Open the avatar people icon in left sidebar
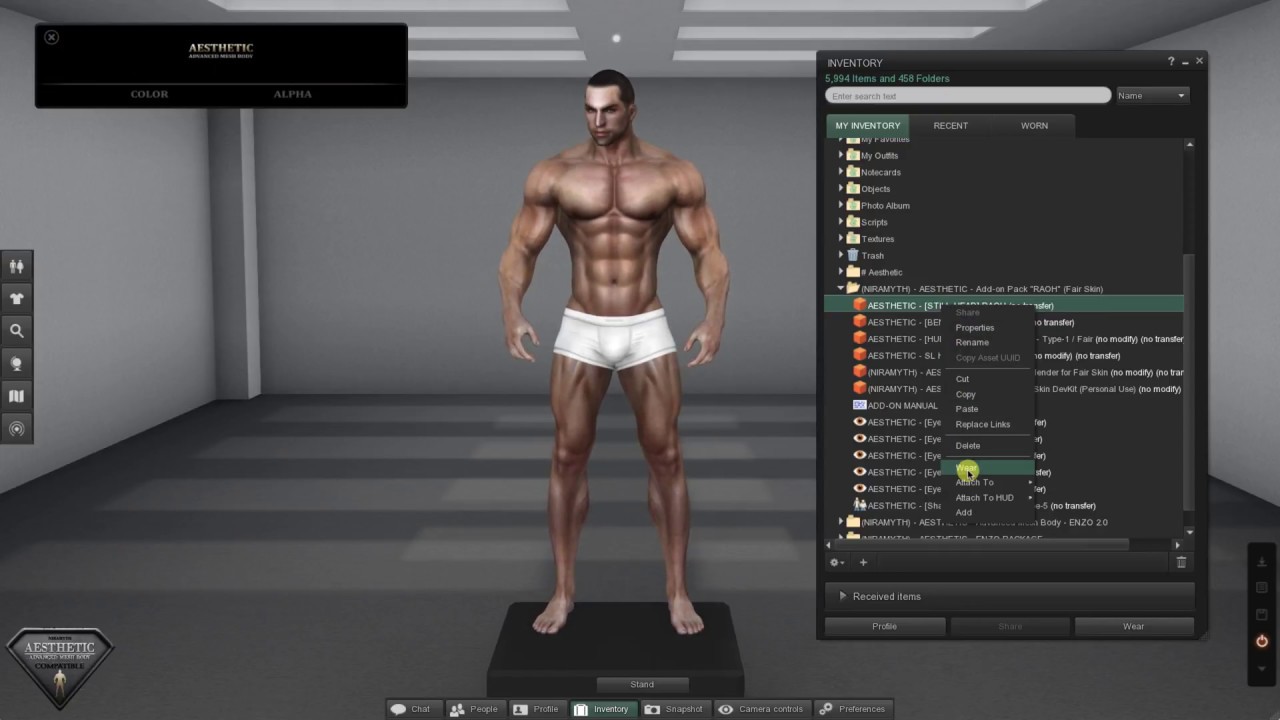 click(x=16, y=266)
